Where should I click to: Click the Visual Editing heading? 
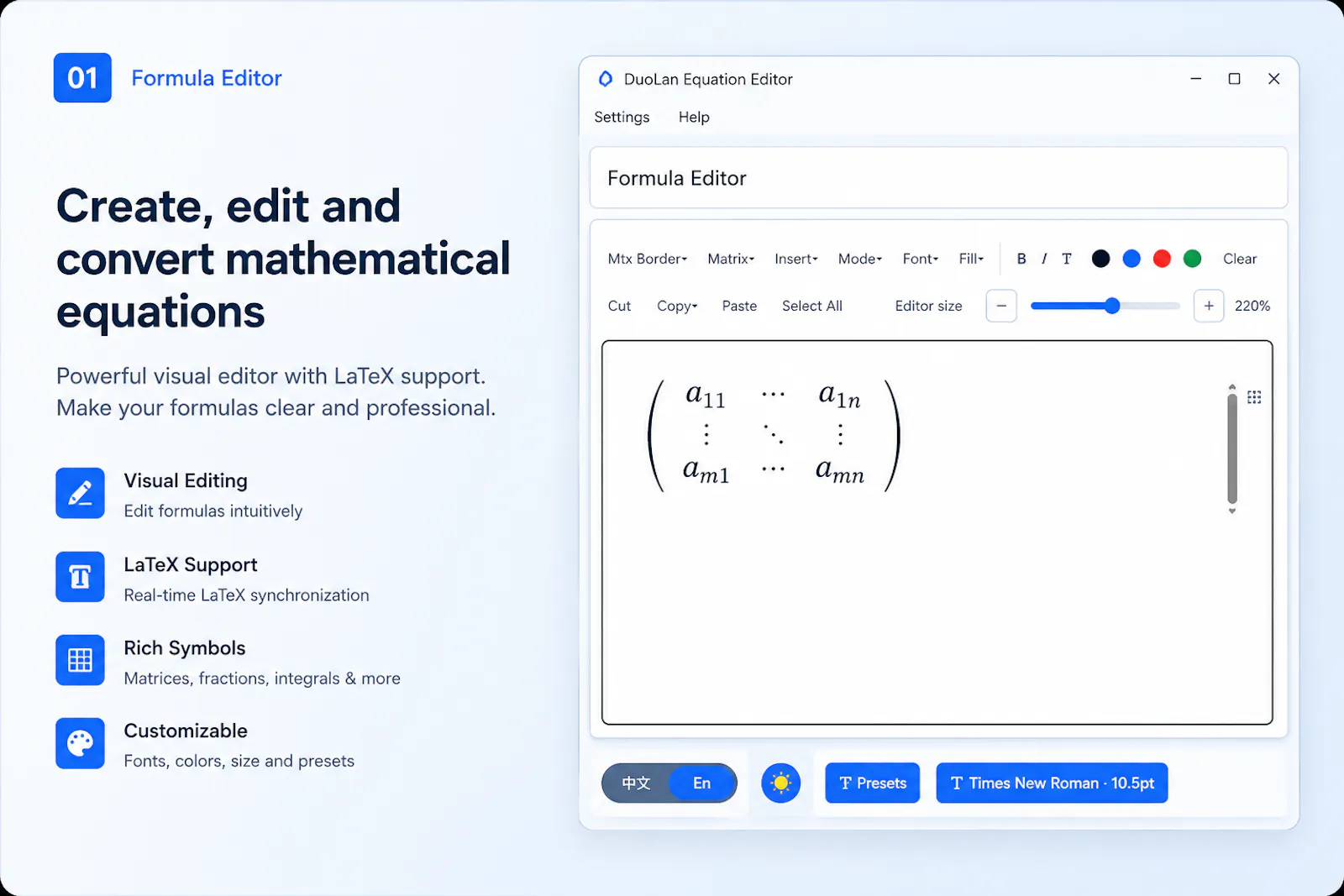coord(186,480)
